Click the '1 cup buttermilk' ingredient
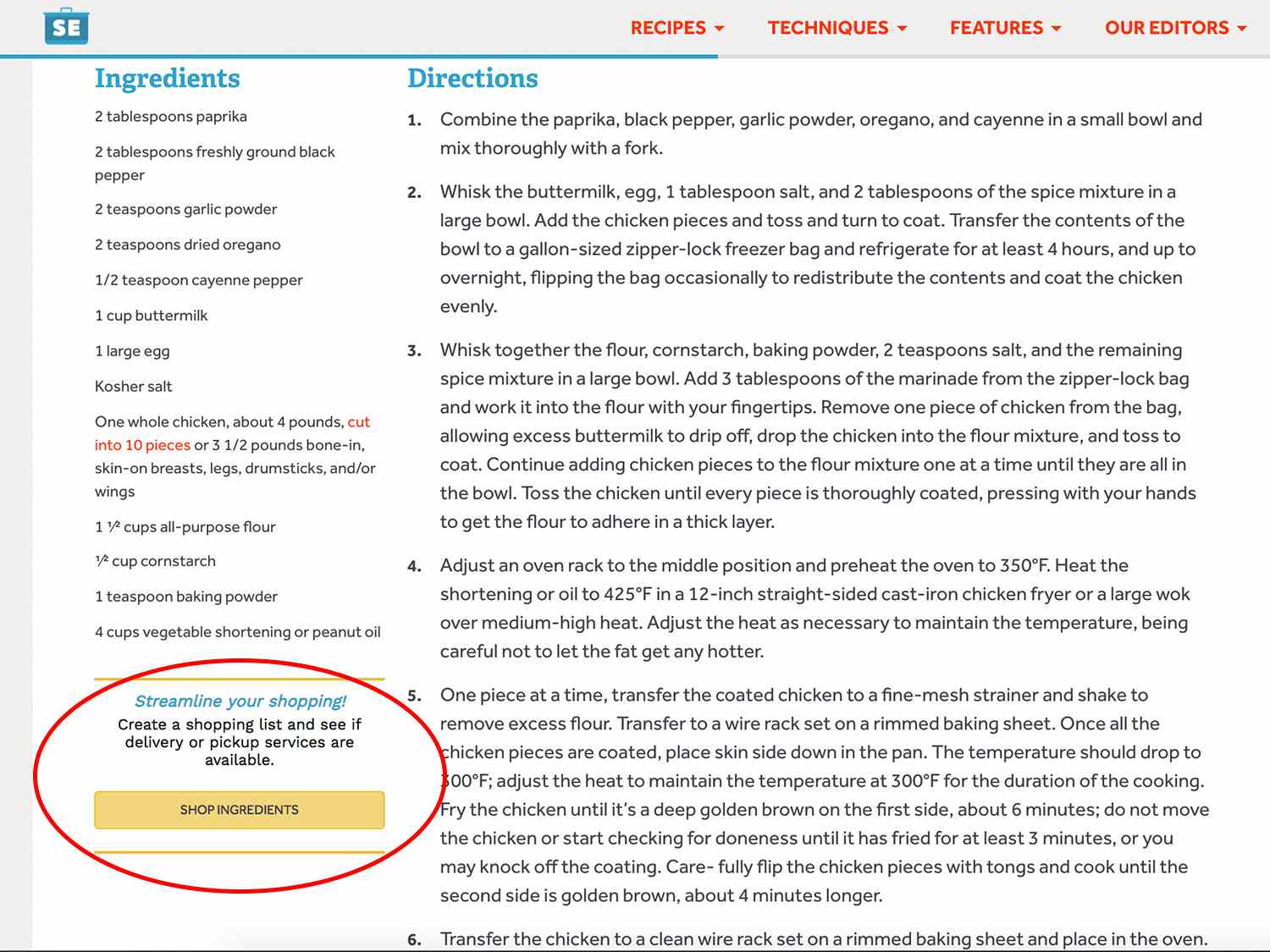 coord(151,316)
